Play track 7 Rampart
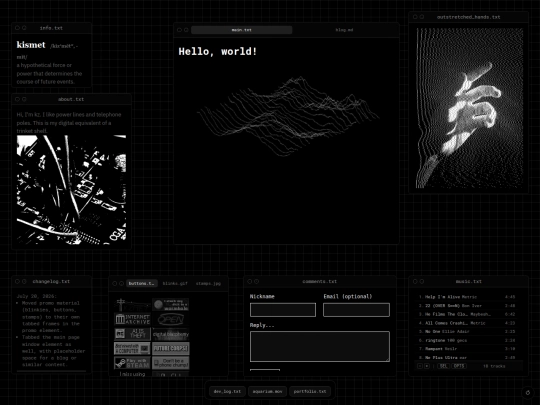This screenshot has height=405, width=540. coord(467,349)
